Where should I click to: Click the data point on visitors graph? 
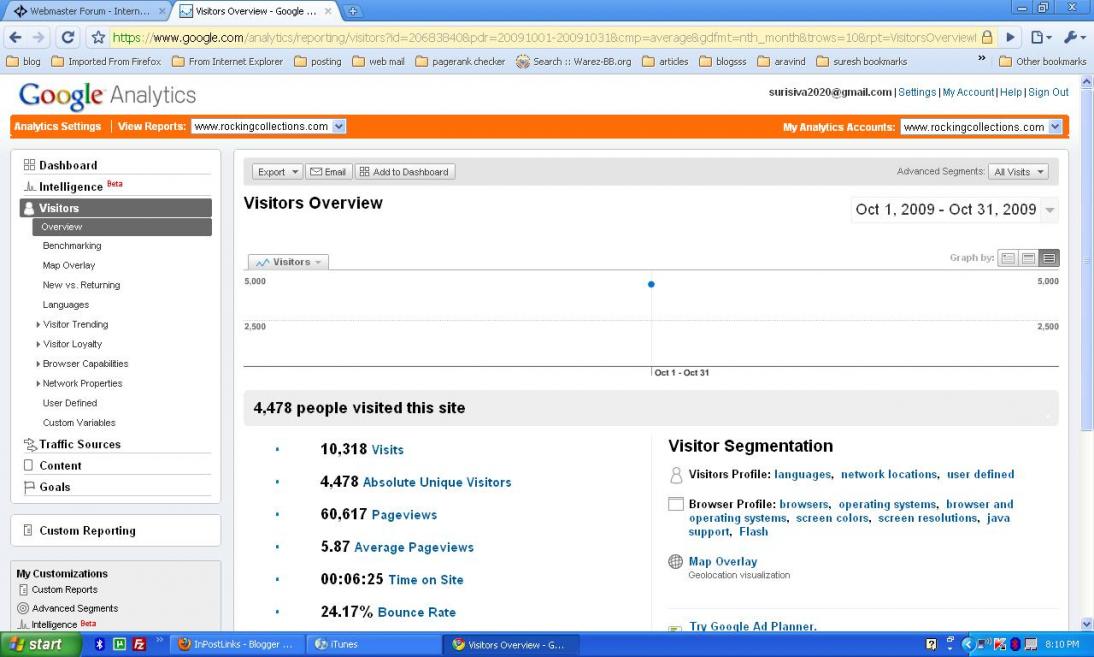tap(651, 284)
